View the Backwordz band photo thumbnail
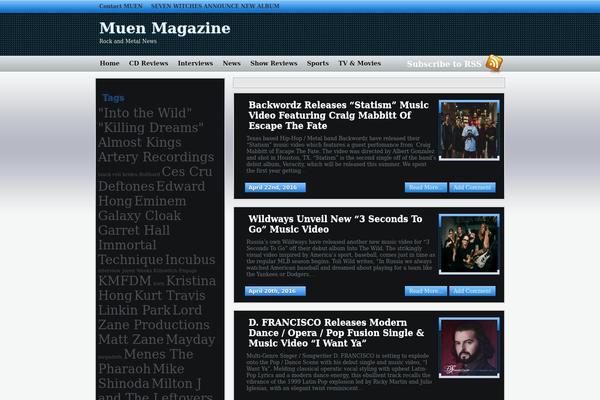This screenshot has width=600, height=400. click(x=469, y=130)
